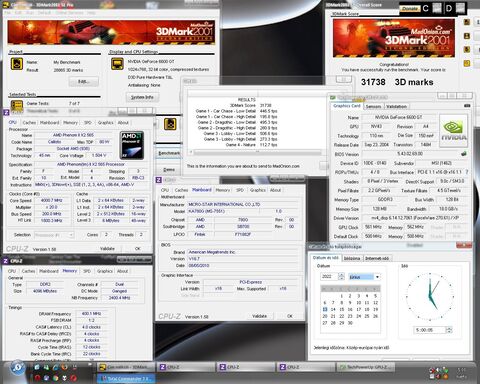
Task: Click the taskbar clock in the system tray
Action: [x=461, y=373]
